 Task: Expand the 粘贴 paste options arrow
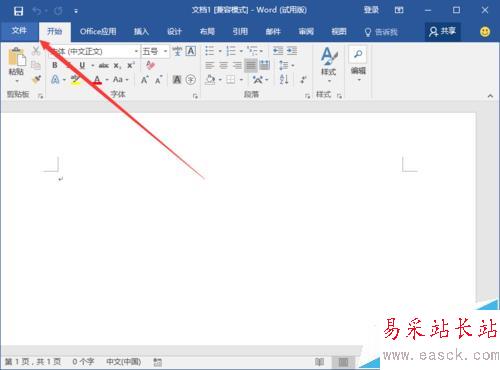point(16,81)
